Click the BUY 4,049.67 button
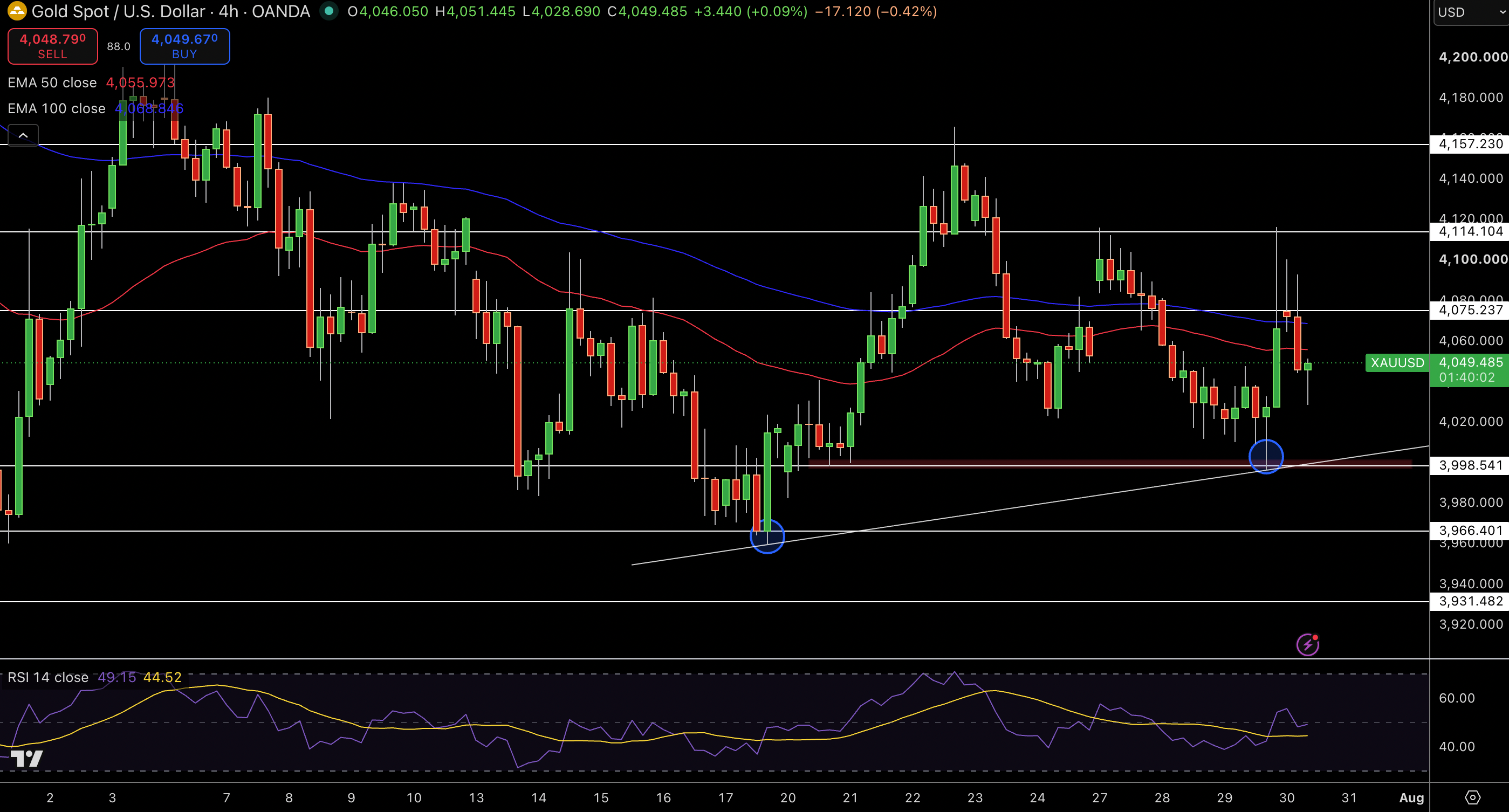The image size is (1509, 812). 184,46
